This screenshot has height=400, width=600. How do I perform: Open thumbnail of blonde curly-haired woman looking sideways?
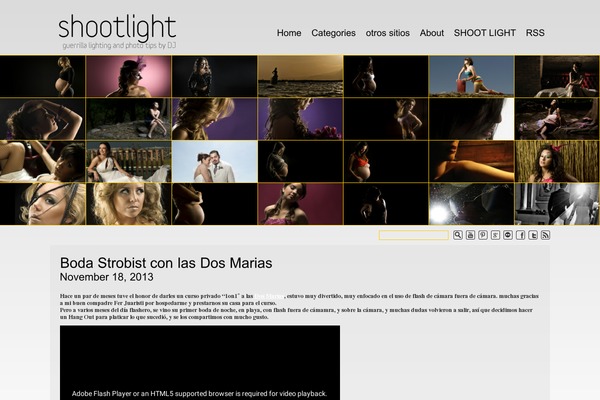129,204
